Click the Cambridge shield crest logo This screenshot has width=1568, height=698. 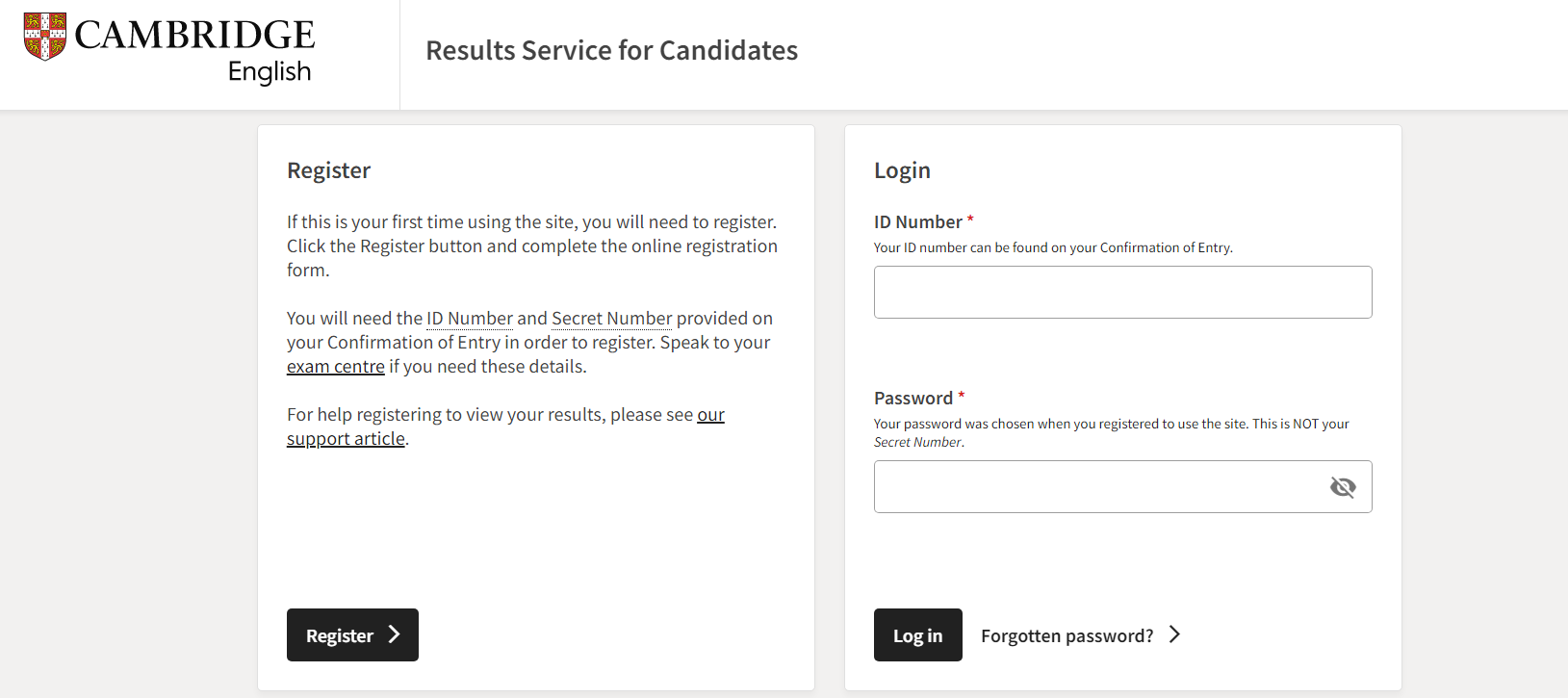45,37
